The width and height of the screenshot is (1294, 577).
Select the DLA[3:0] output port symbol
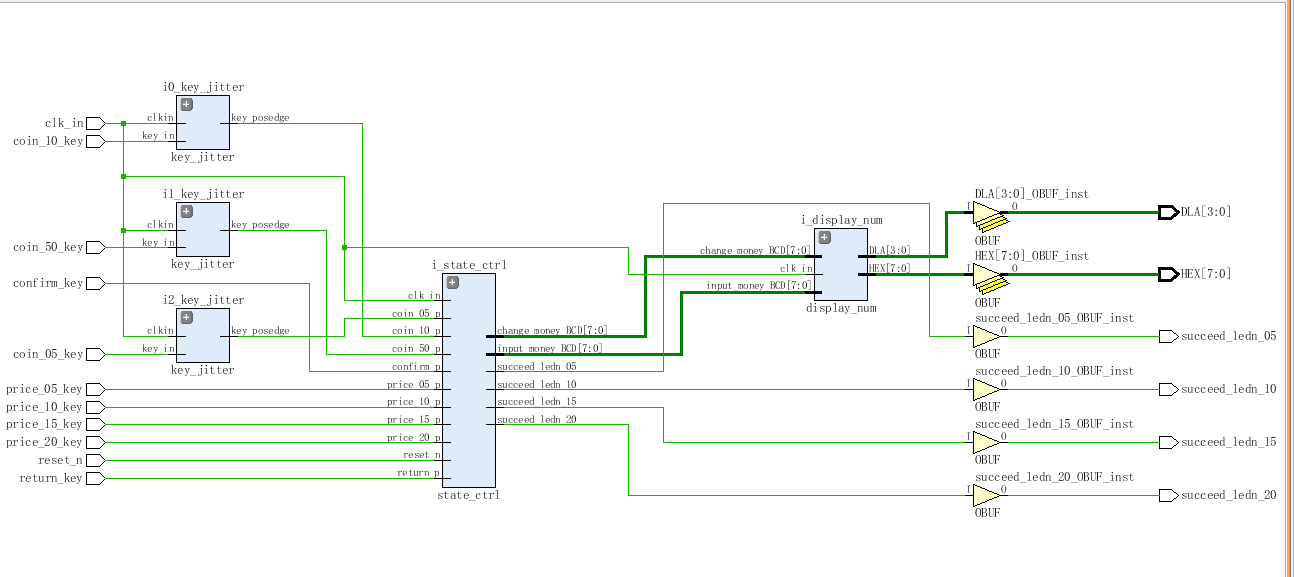pos(1168,212)
